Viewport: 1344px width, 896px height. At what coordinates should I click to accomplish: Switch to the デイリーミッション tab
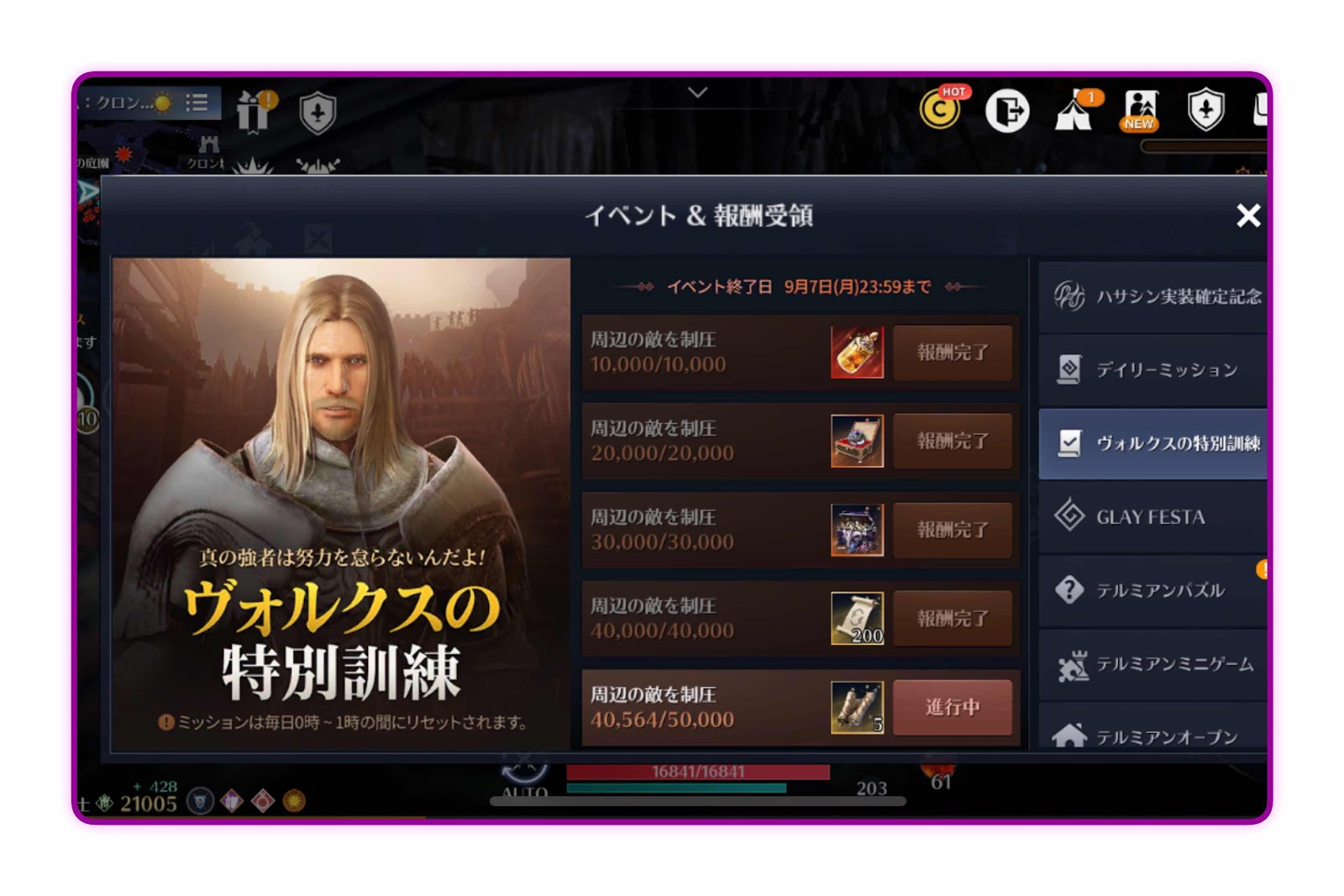coord(1152,369)
